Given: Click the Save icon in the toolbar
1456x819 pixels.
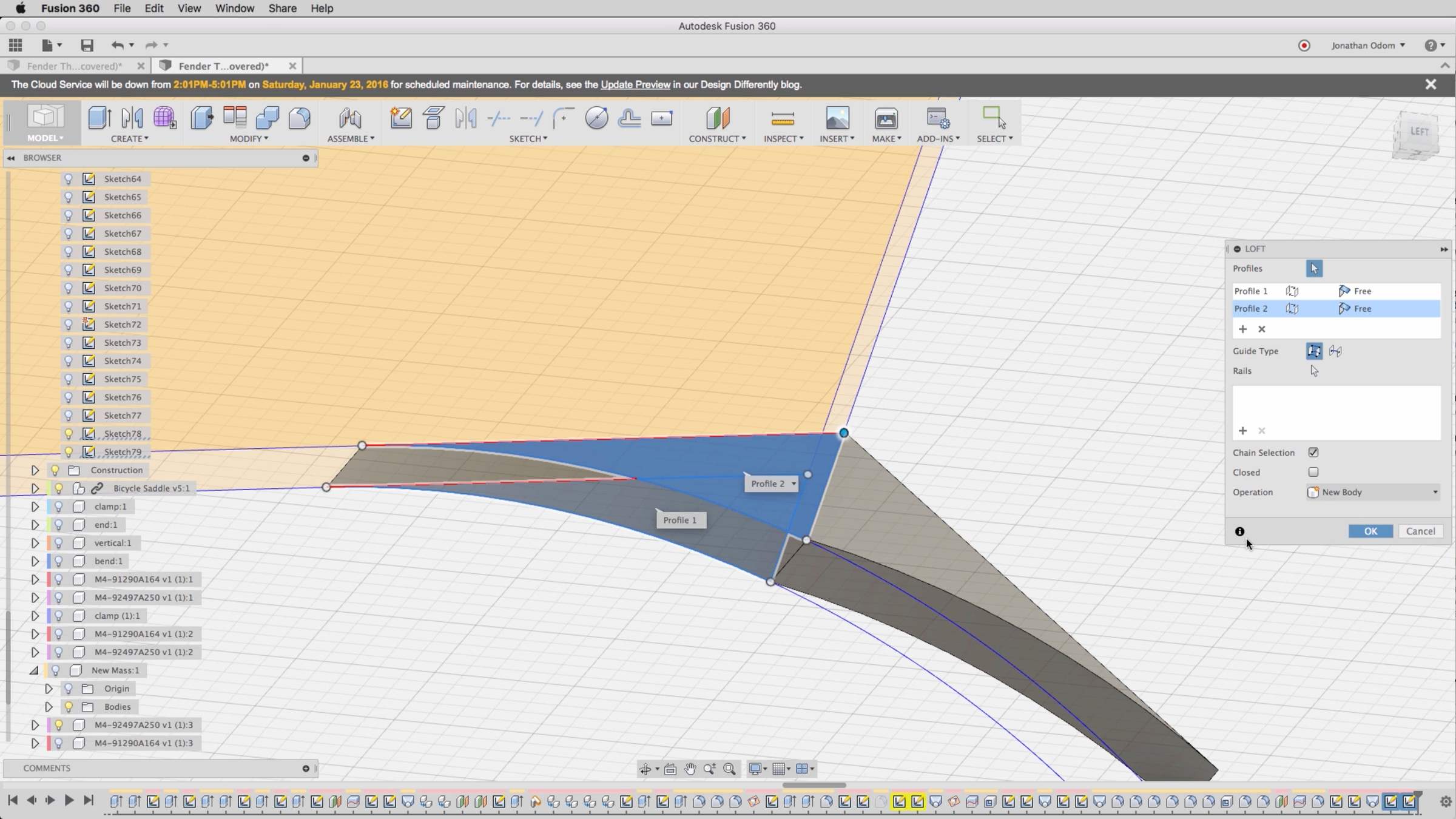Looking at the screenshot, I should (87, 45).
